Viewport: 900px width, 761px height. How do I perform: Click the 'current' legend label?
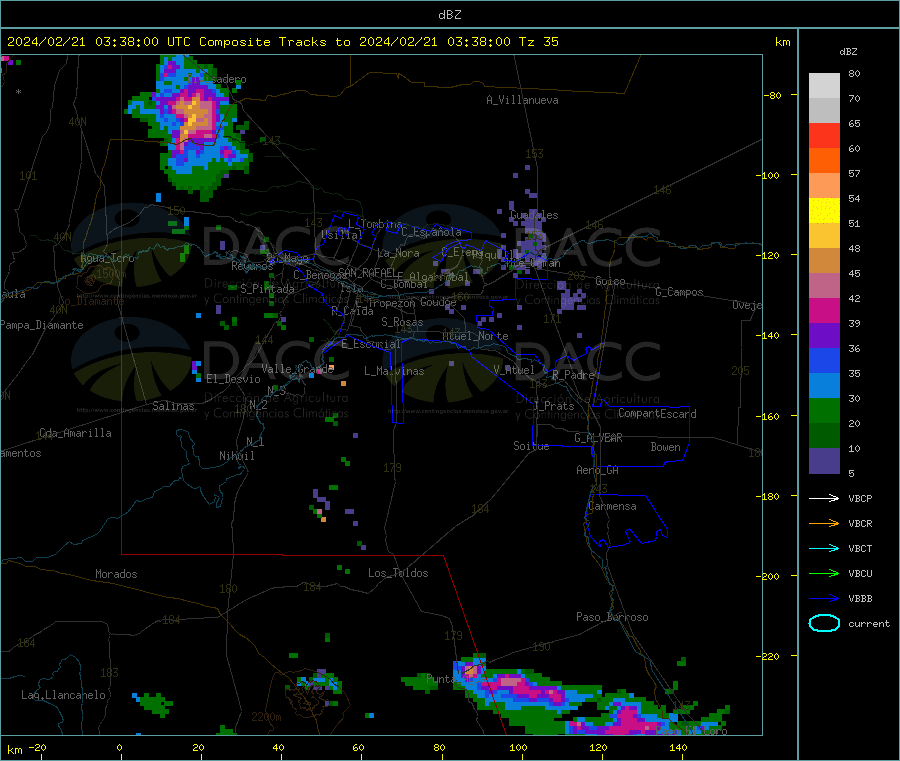click(868, 623)
